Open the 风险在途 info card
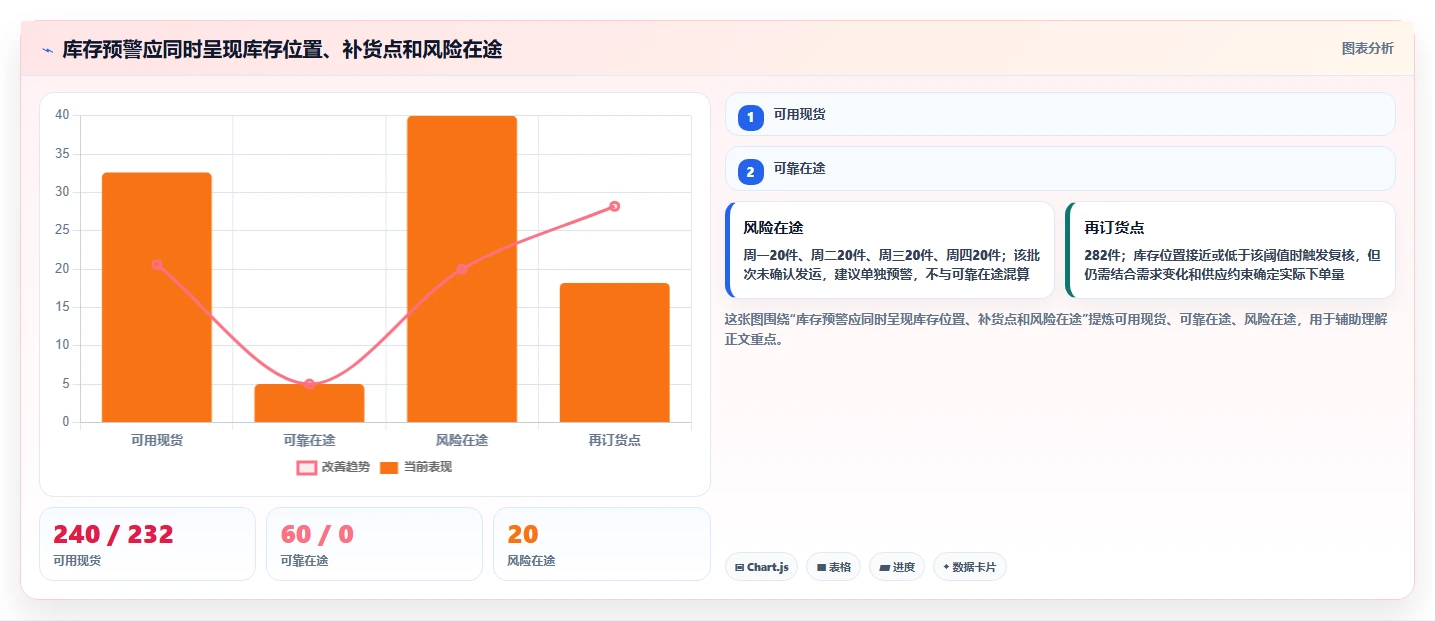The width and height of the screenshot is (1435, 621). click(x=890, y=250)
